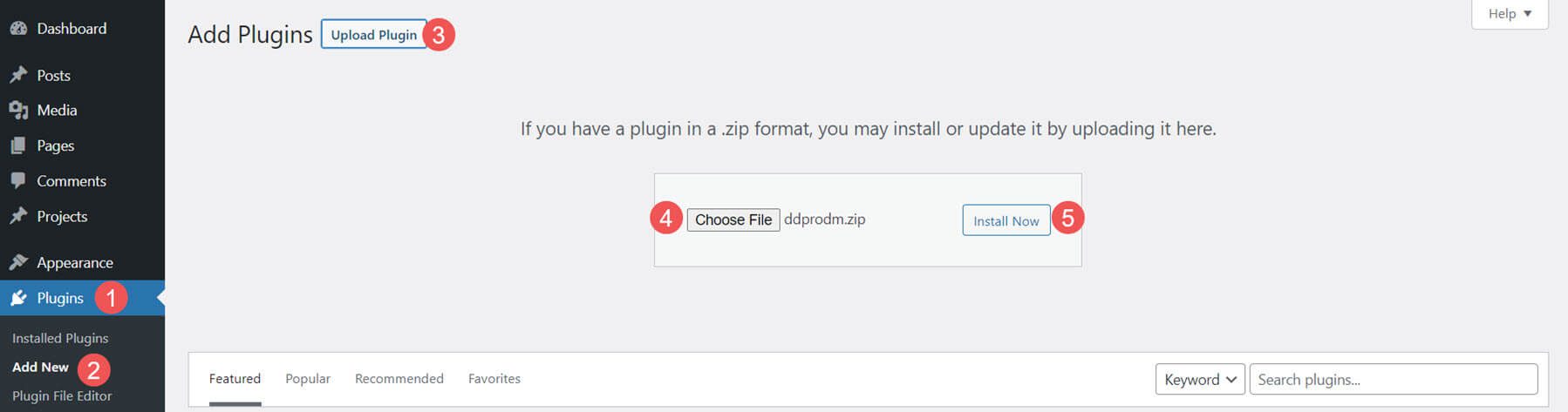This screenshot has width=1568, height=412.
Task: Click the Appearance paintbrush icon
Action: pyautogui.click(x=18, y=262)
